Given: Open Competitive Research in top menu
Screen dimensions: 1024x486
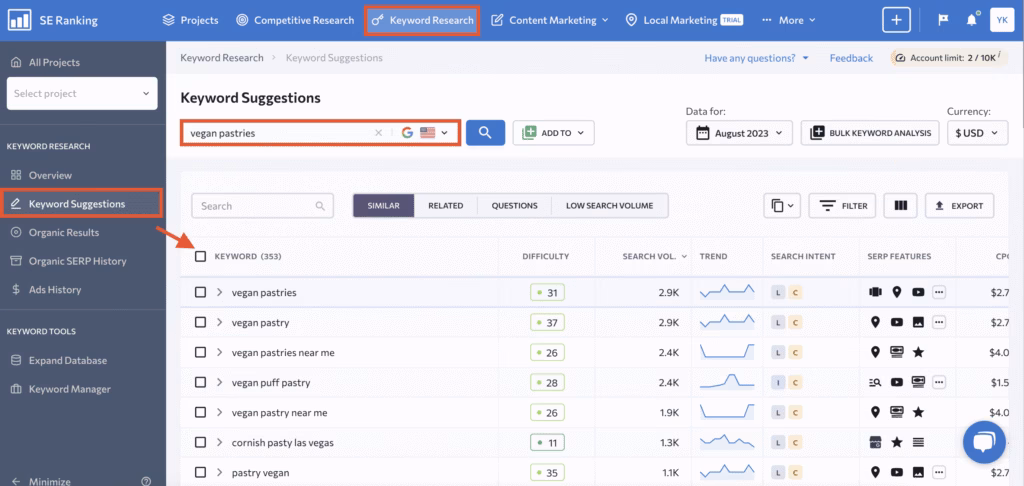Looking at the screenshot, I should tap(294, 20).
